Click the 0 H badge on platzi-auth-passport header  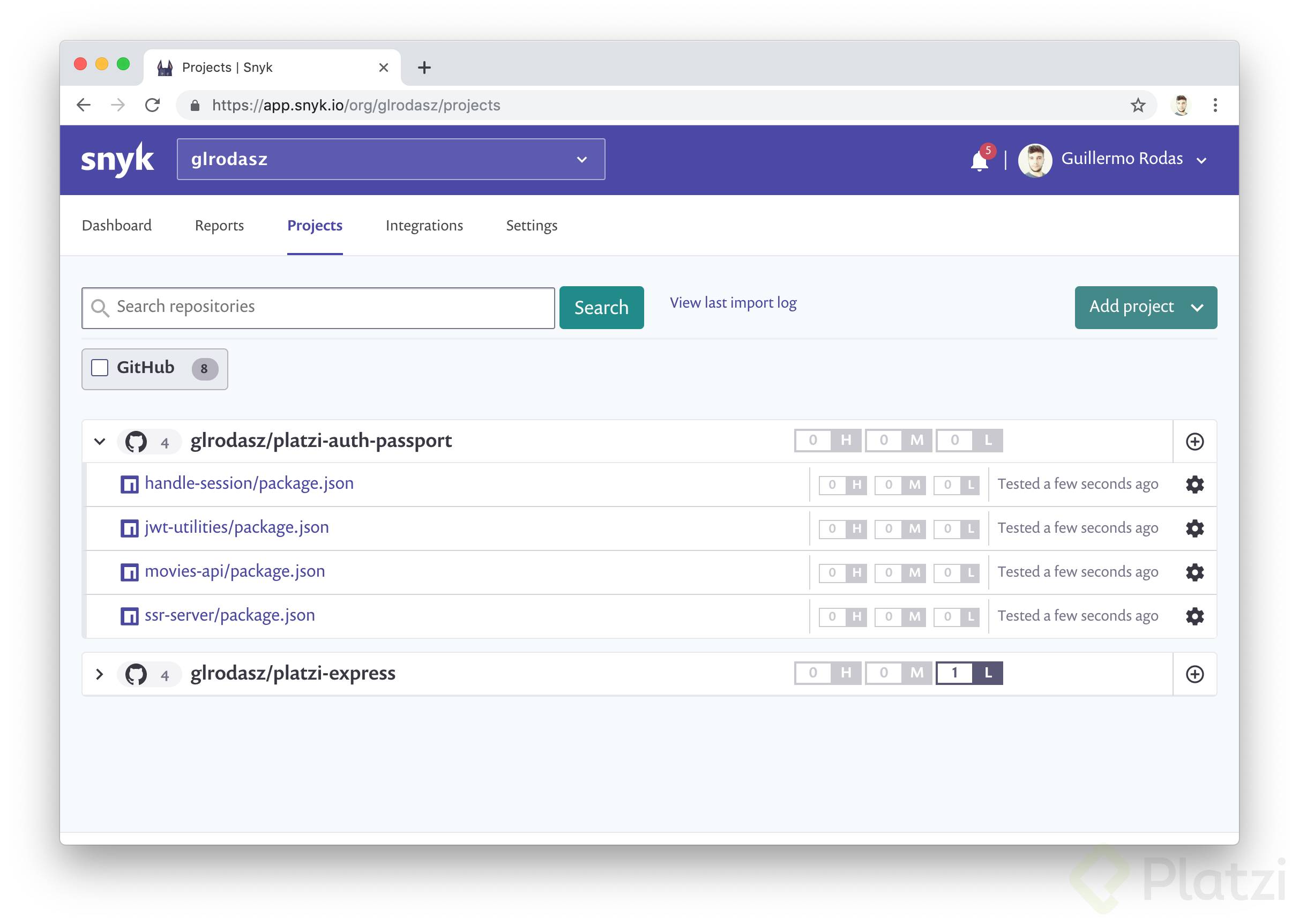click(827, 441)
